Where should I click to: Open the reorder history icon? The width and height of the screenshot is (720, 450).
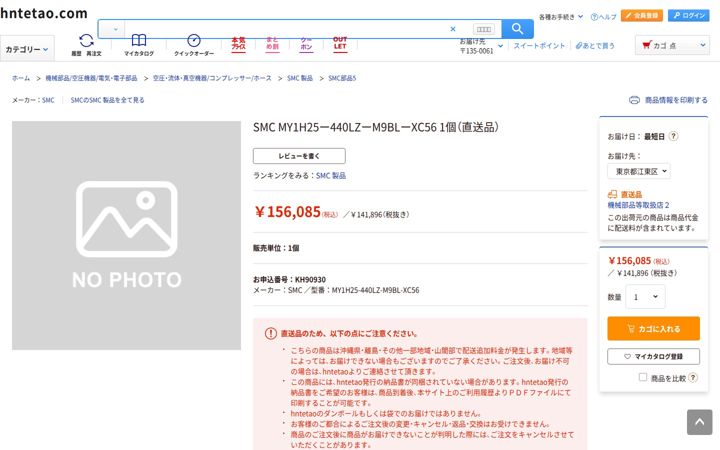click(86, 45)
